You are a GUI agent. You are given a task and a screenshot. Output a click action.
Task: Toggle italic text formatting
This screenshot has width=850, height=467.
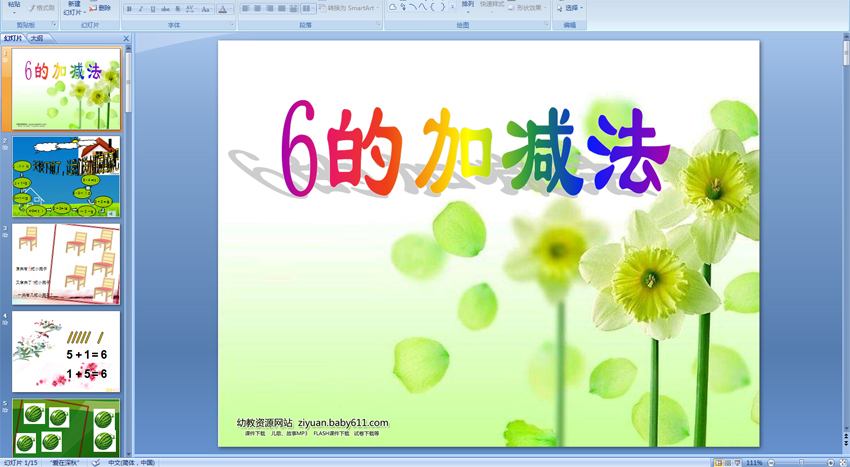click(140, 8)
